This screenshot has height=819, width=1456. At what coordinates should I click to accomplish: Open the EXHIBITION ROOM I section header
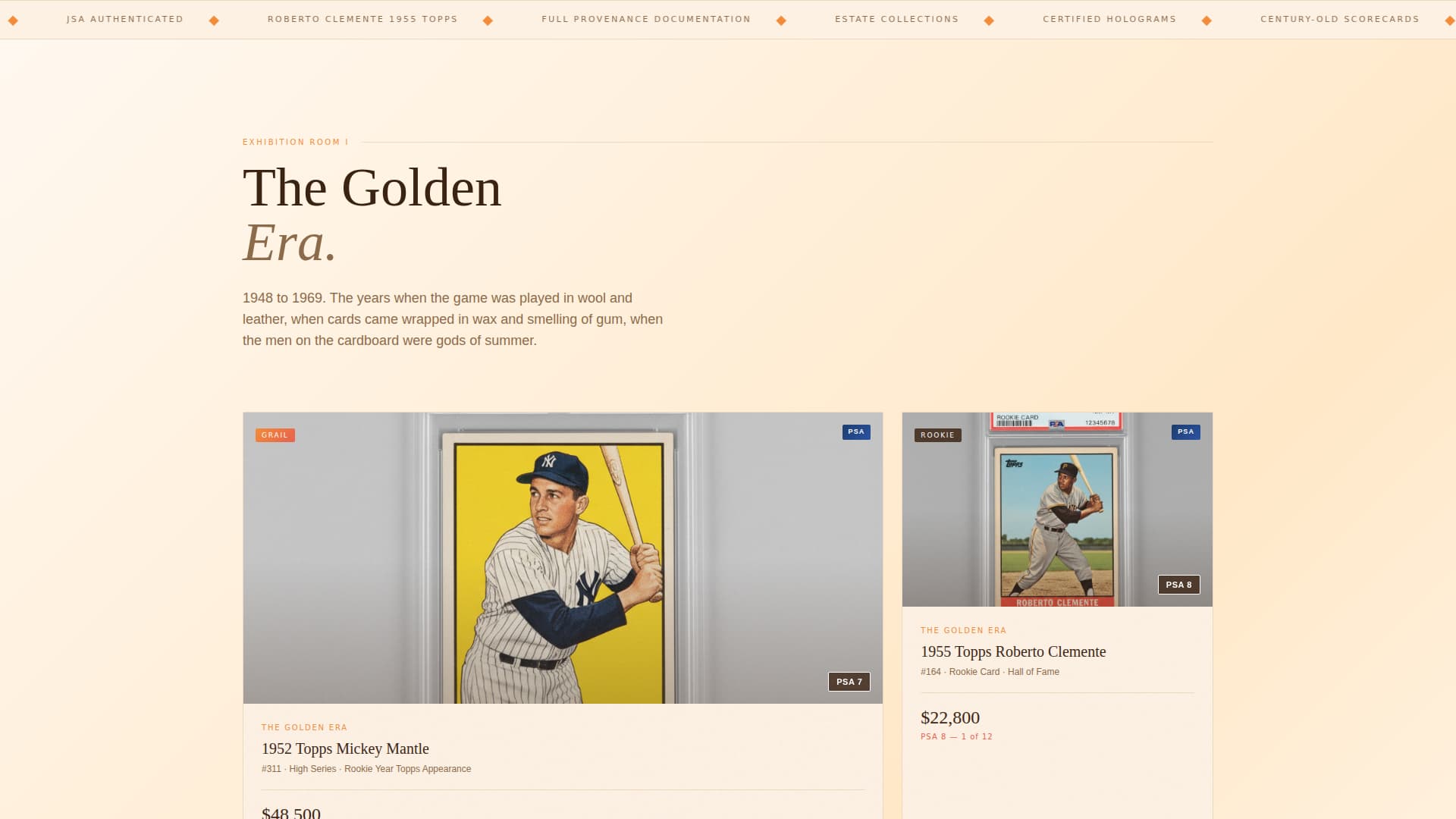click(x=295, y=142)
